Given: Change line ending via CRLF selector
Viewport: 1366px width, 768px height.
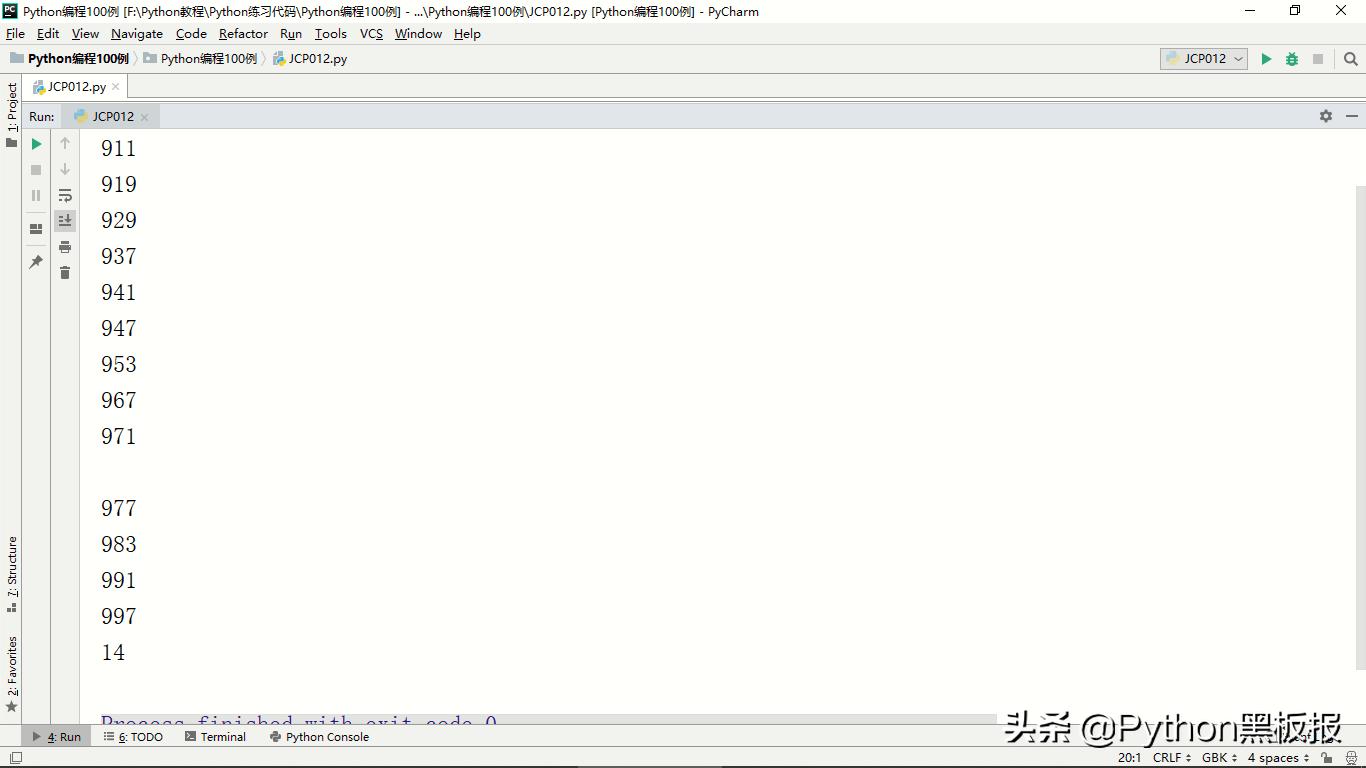Looking at the screenshot, I should (1169, 758).
